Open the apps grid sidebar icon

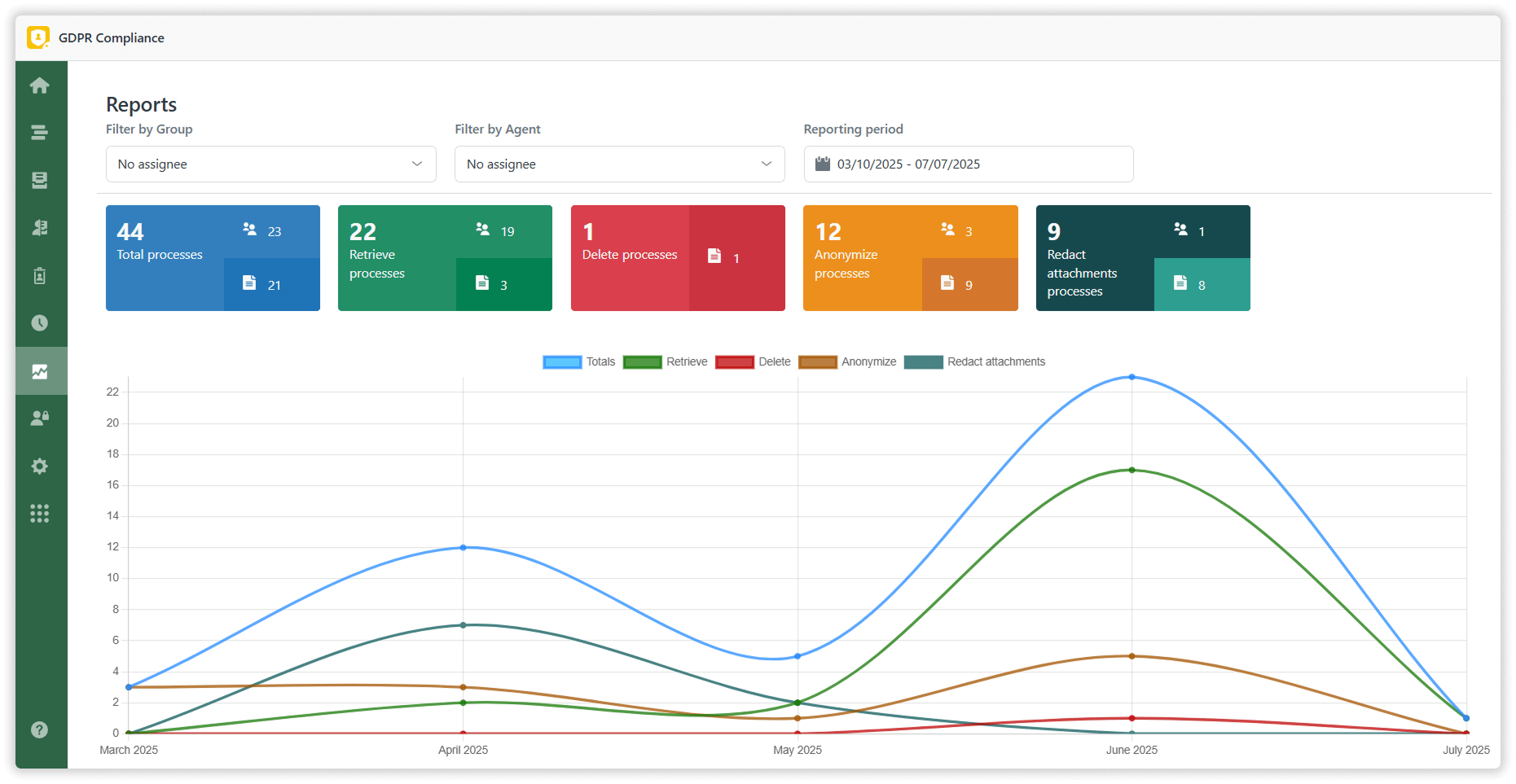tap(39, 514)
